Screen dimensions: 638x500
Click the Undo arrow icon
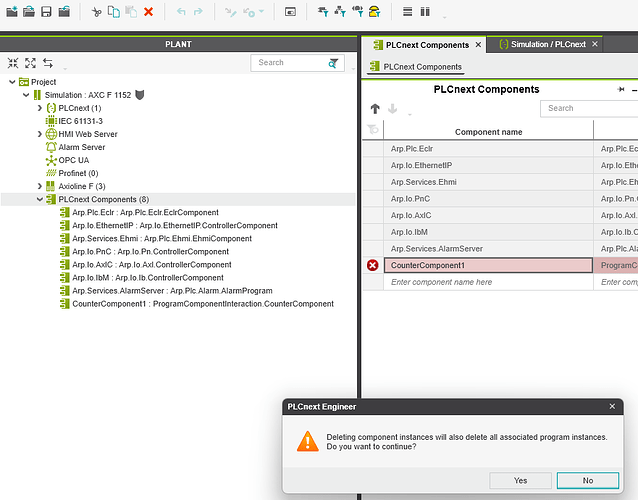click(181, 12)
